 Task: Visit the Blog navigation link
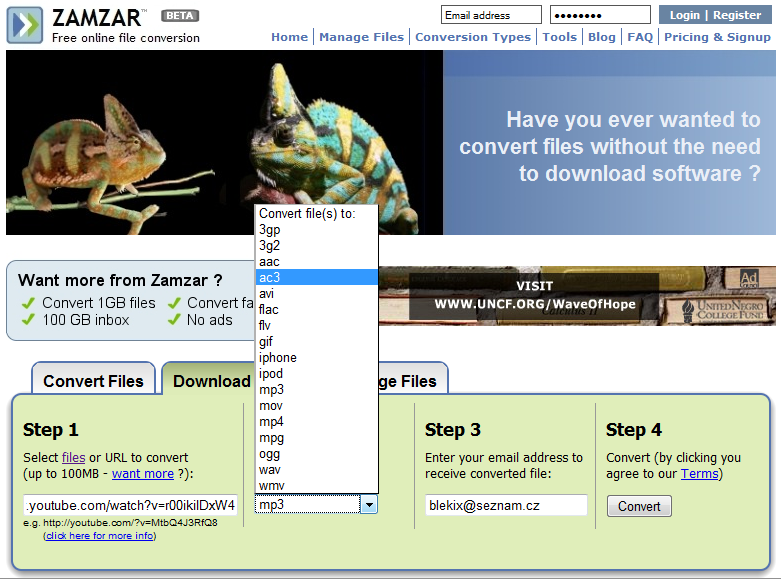point(602,37)
